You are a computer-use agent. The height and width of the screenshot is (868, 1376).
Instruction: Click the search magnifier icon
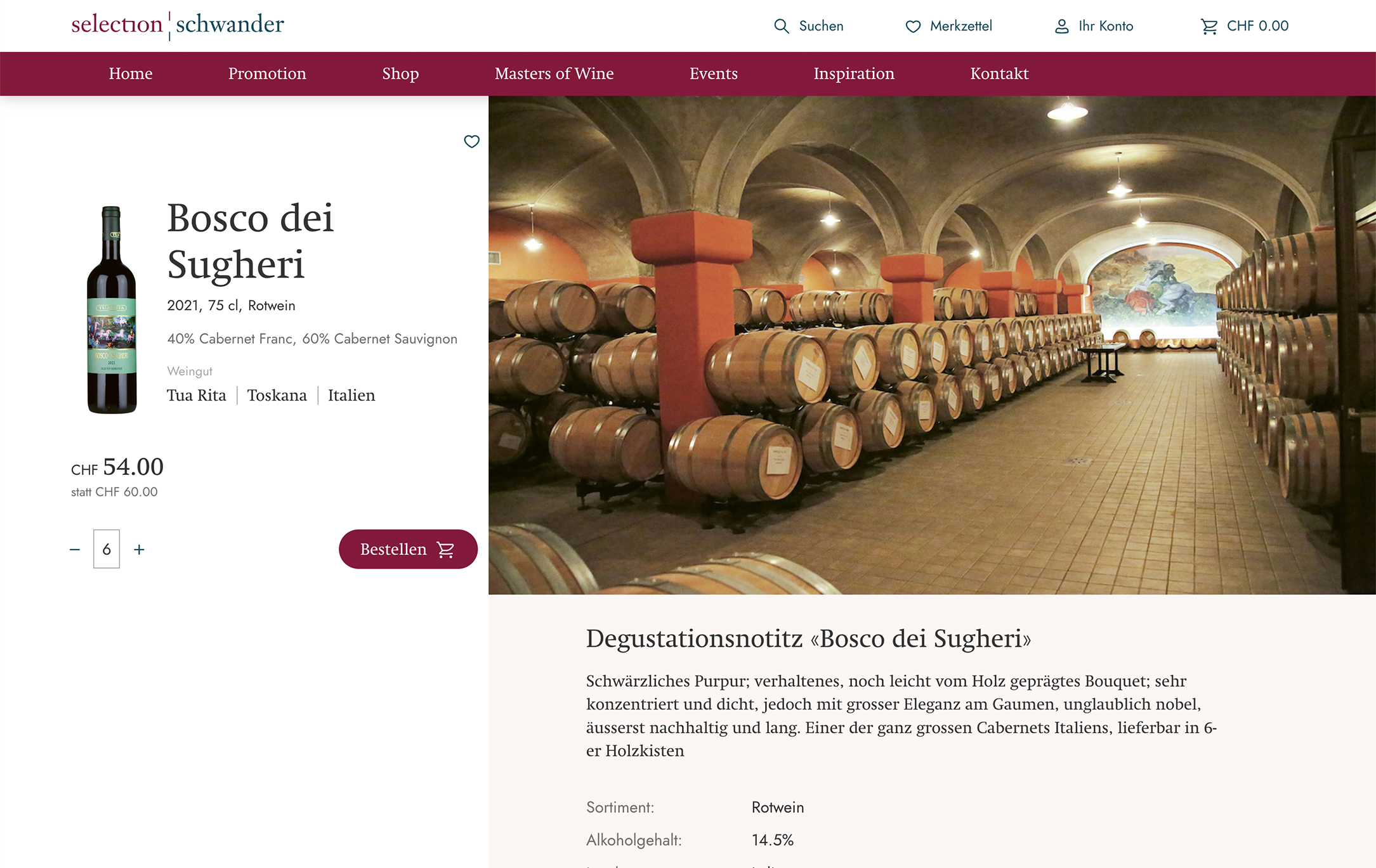[781, 26]
